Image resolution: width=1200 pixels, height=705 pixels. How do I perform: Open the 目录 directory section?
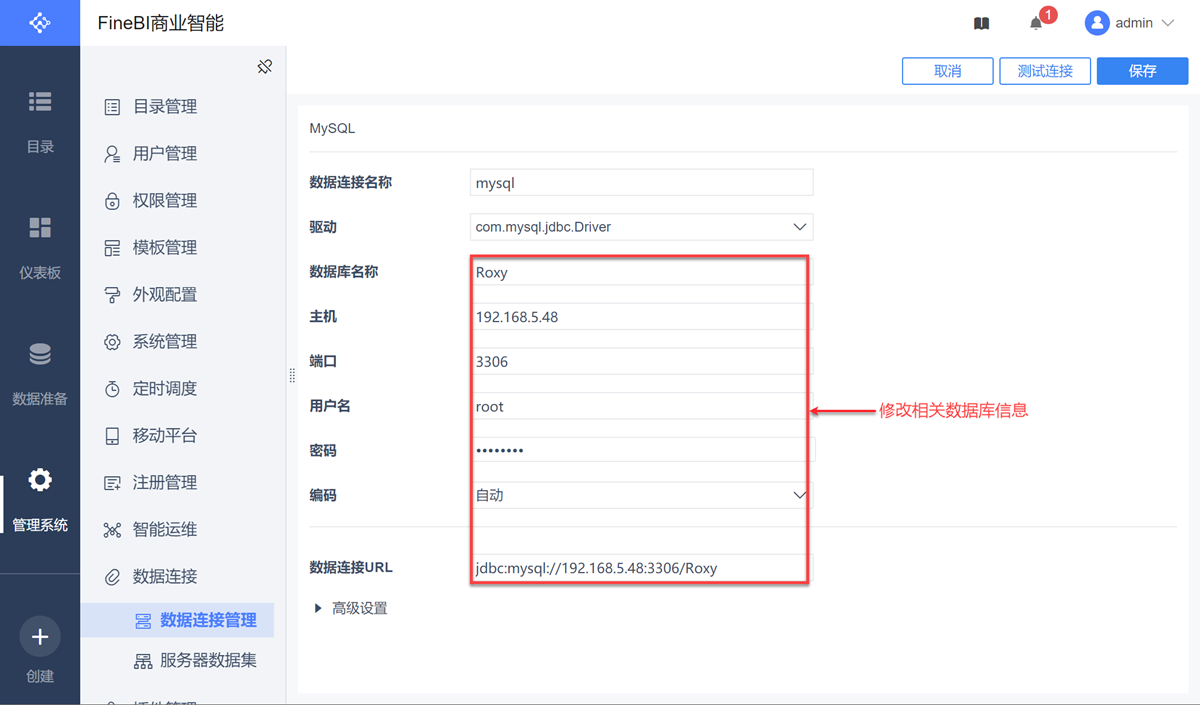coord(40,122)
